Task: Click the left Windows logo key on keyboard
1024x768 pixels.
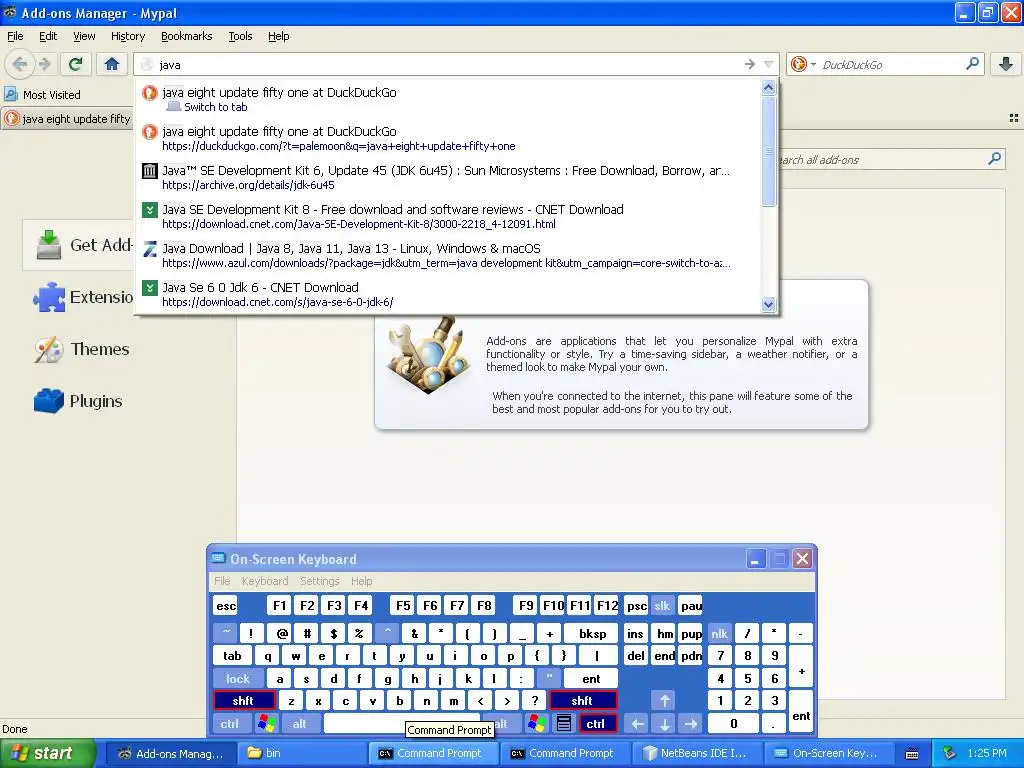Action: [x=266, y=724]
